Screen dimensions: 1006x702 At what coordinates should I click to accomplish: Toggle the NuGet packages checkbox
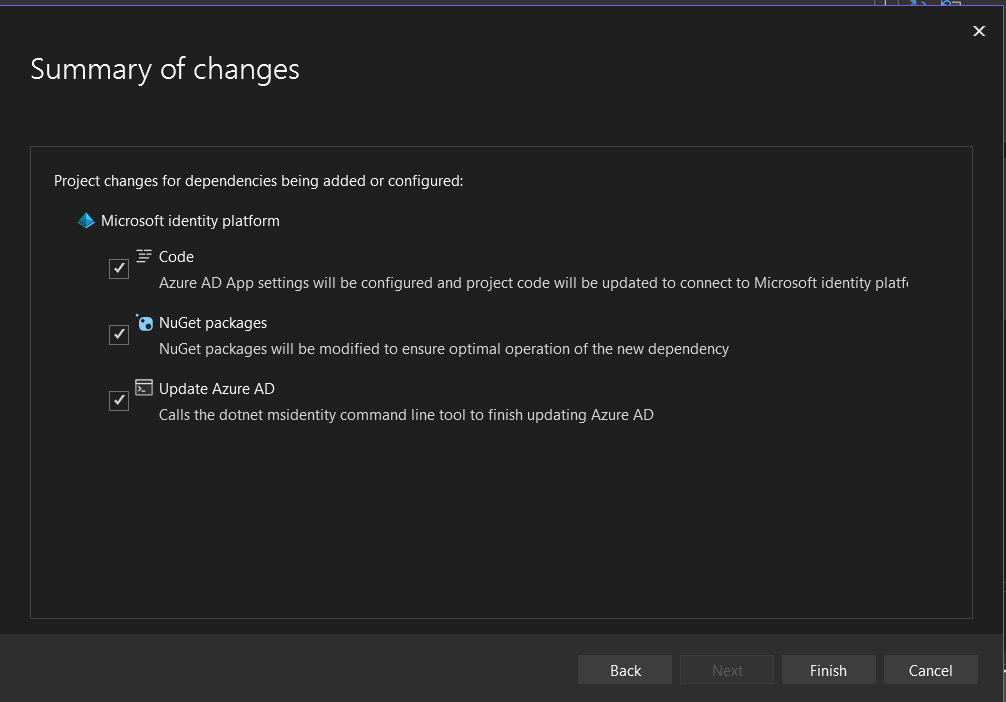[x=119, y=335]
